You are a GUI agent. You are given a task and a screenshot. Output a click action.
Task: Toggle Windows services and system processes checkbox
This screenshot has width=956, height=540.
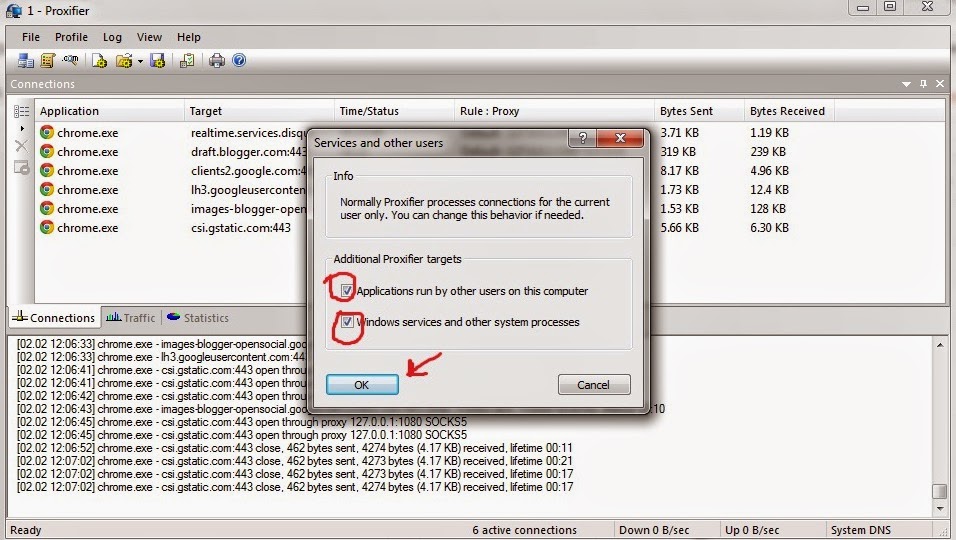pos(346,321)
